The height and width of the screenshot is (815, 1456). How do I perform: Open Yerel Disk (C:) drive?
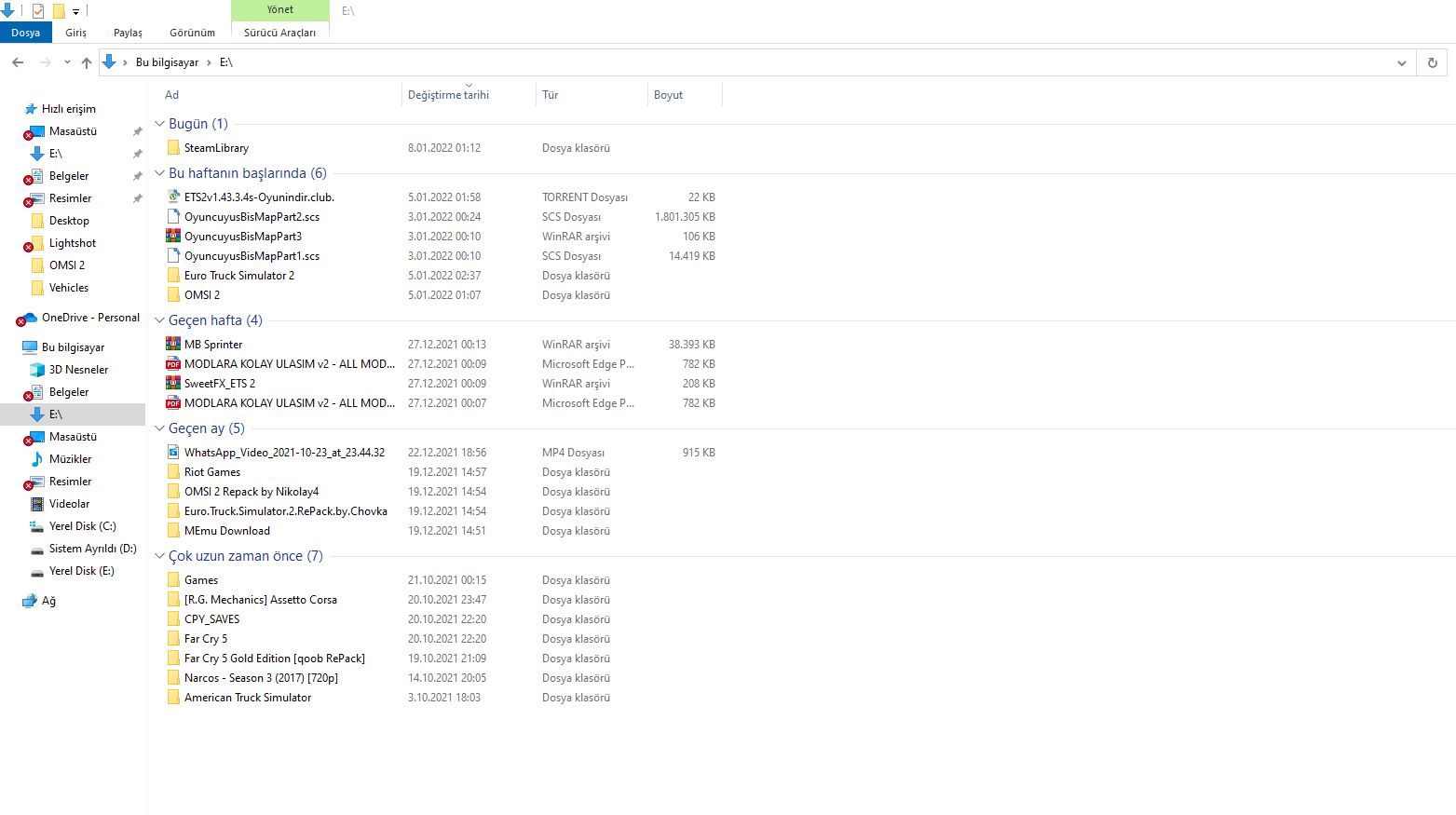click(82, 526)
